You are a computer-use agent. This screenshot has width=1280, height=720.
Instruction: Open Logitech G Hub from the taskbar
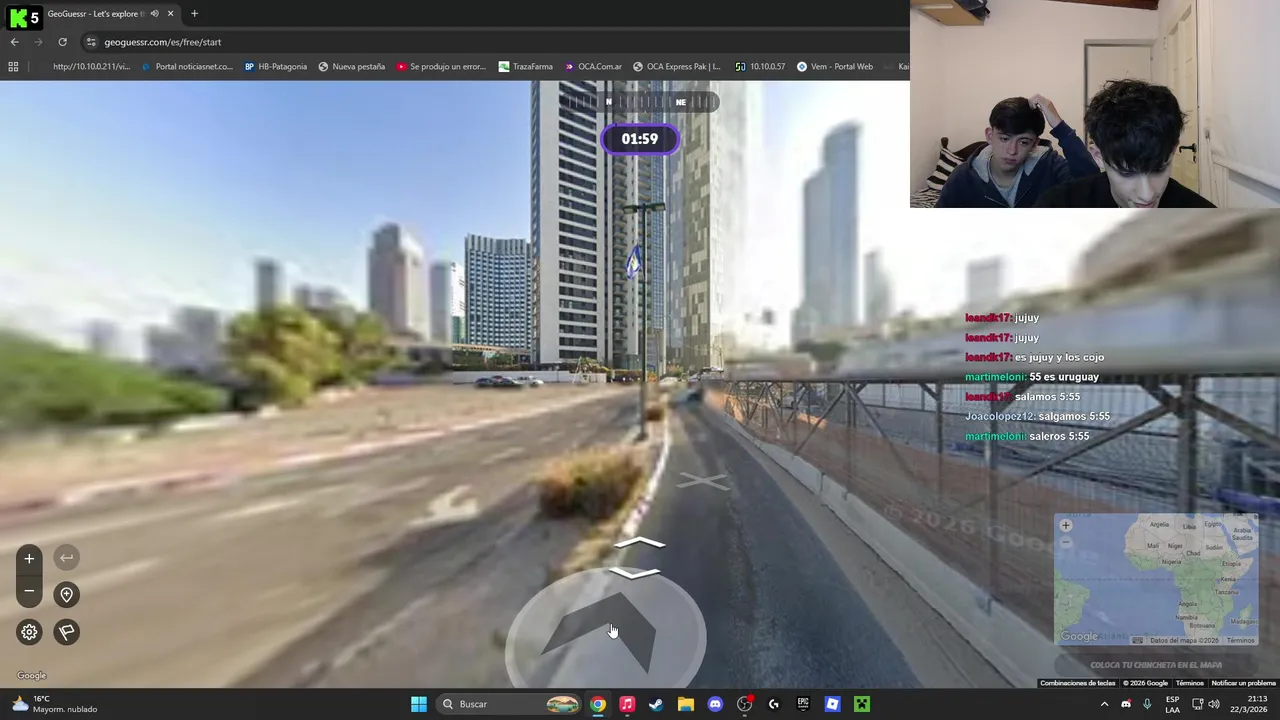773,704
